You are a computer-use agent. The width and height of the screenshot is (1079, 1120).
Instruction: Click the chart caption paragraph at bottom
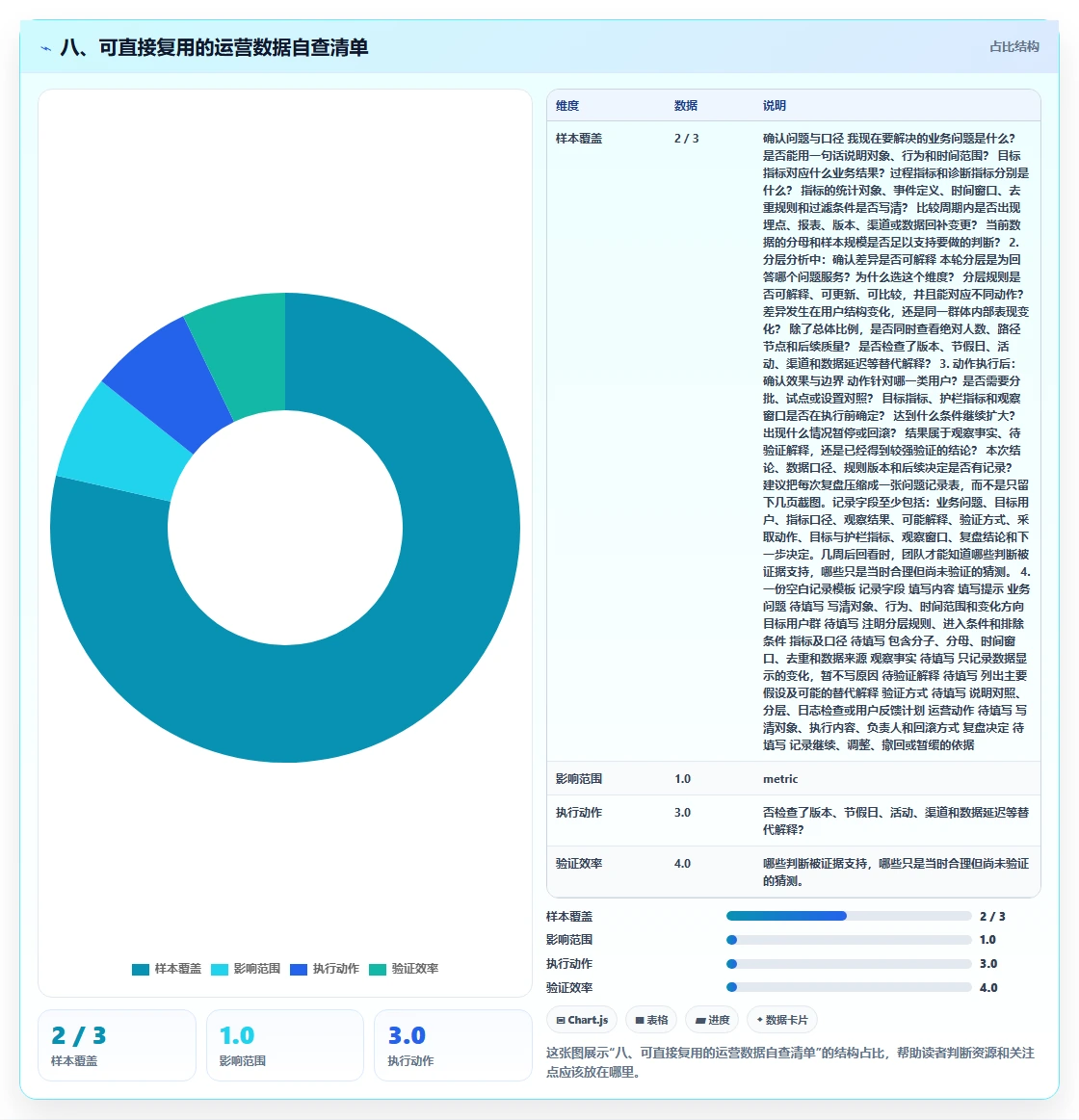[x=790, y=1062]
